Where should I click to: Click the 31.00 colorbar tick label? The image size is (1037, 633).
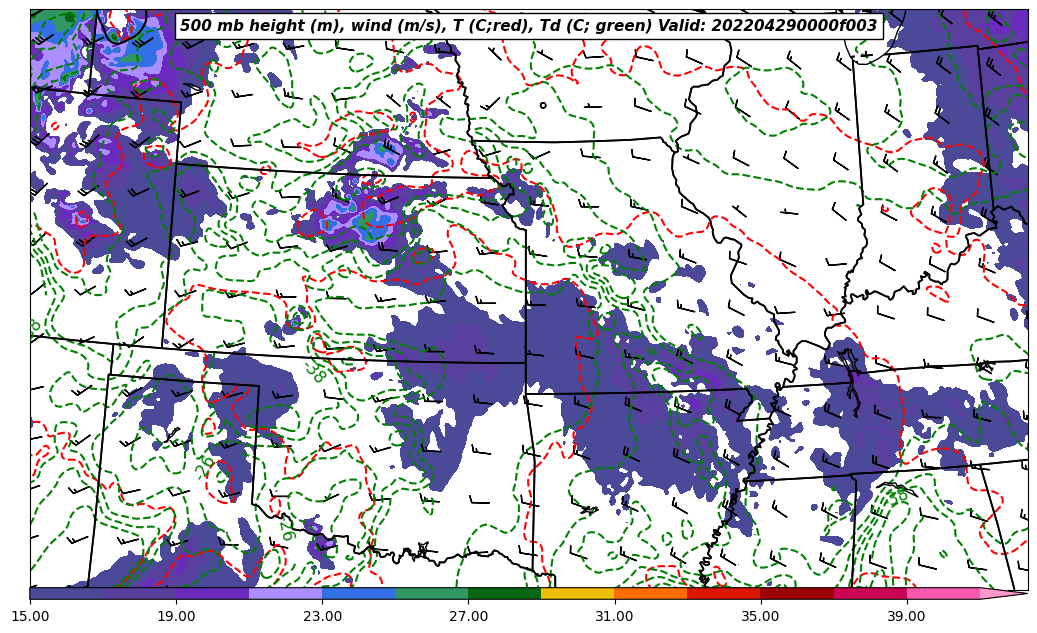(614, 616)
